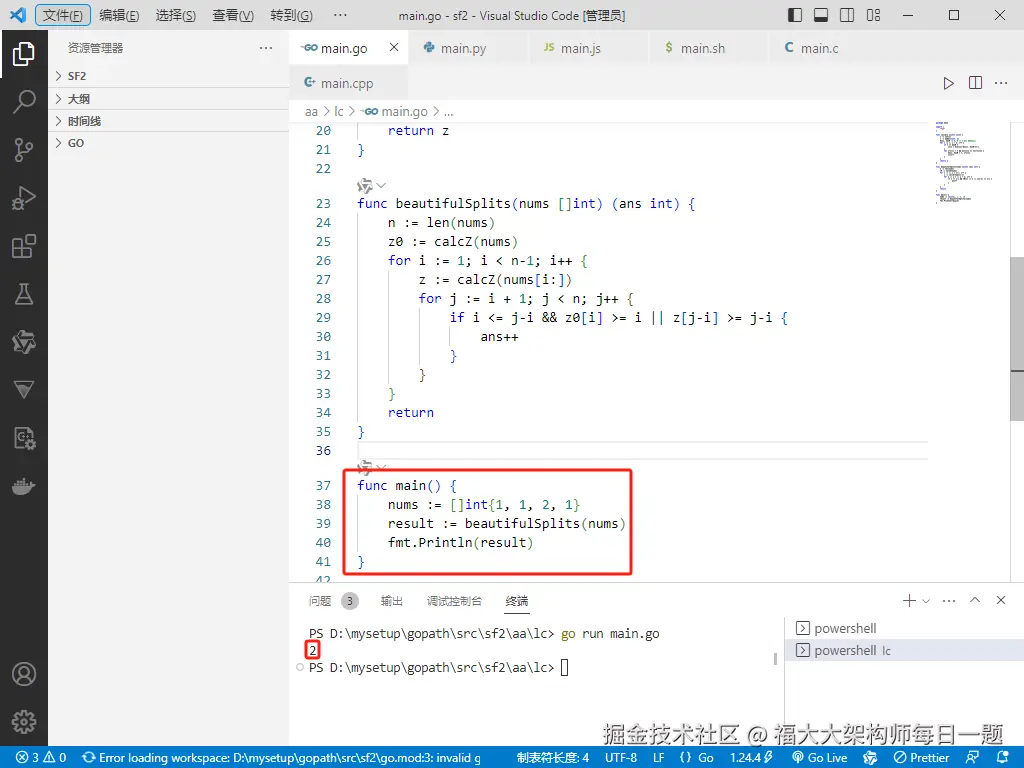Close the terminal panel
Screen dimensions: 1024x768
tap(1000, 600)
